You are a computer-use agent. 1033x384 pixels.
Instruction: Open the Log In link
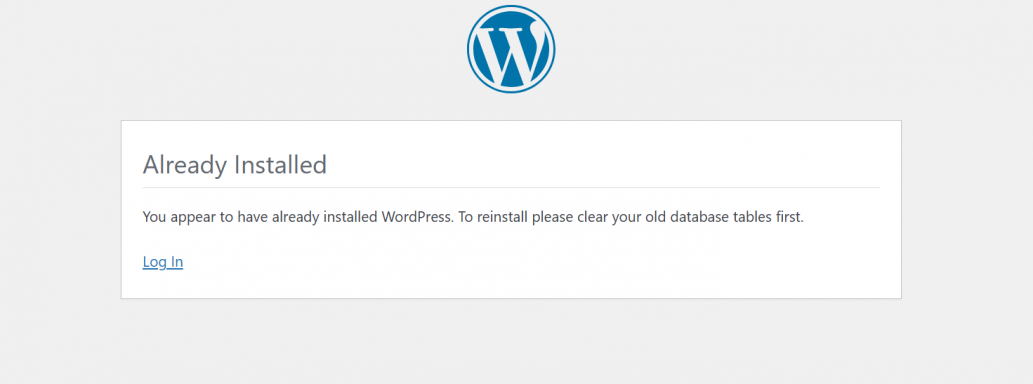click(163, 262)
